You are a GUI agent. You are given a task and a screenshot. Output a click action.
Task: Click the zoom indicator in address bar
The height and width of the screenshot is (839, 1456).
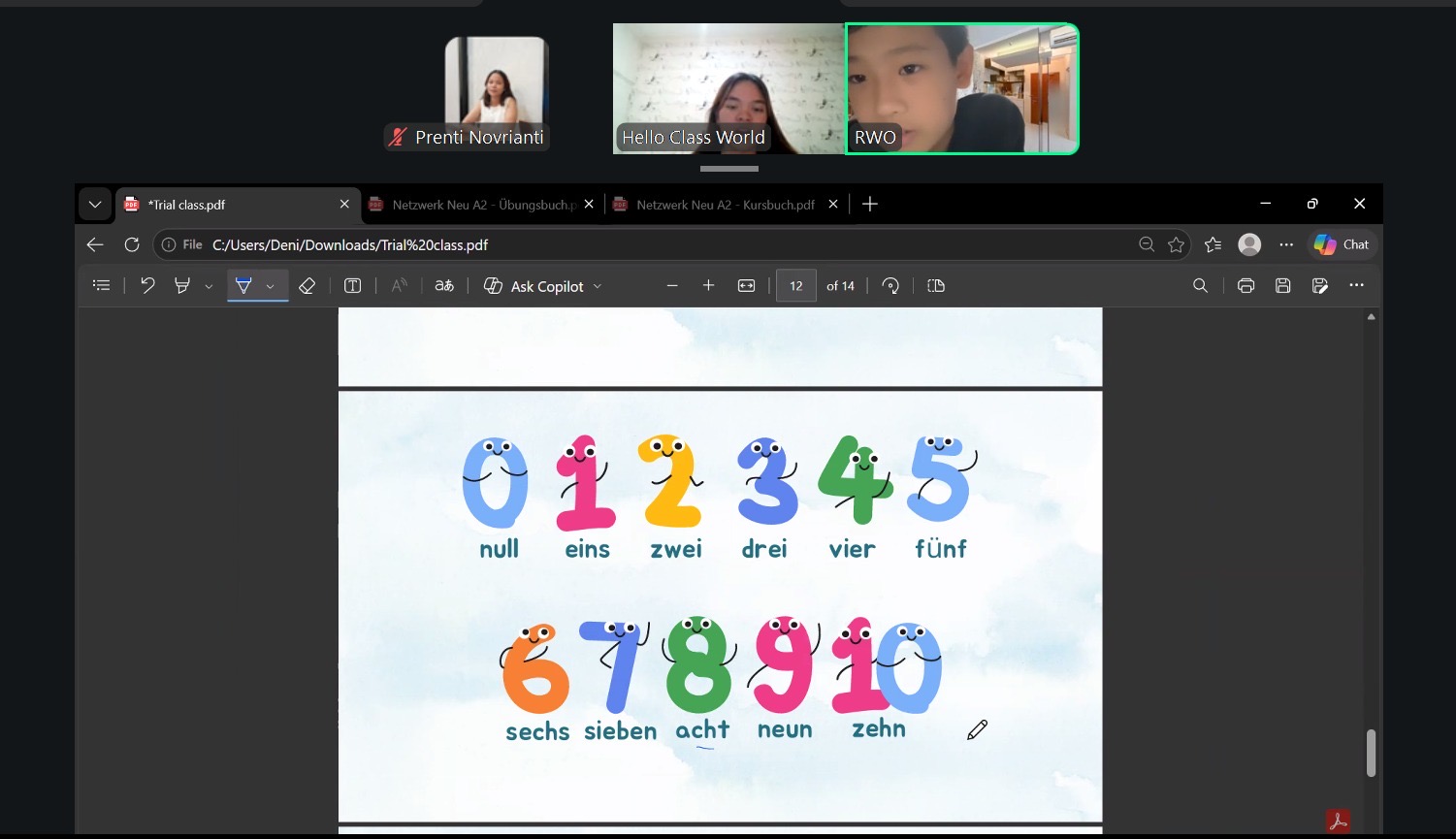coord(1147,245)
